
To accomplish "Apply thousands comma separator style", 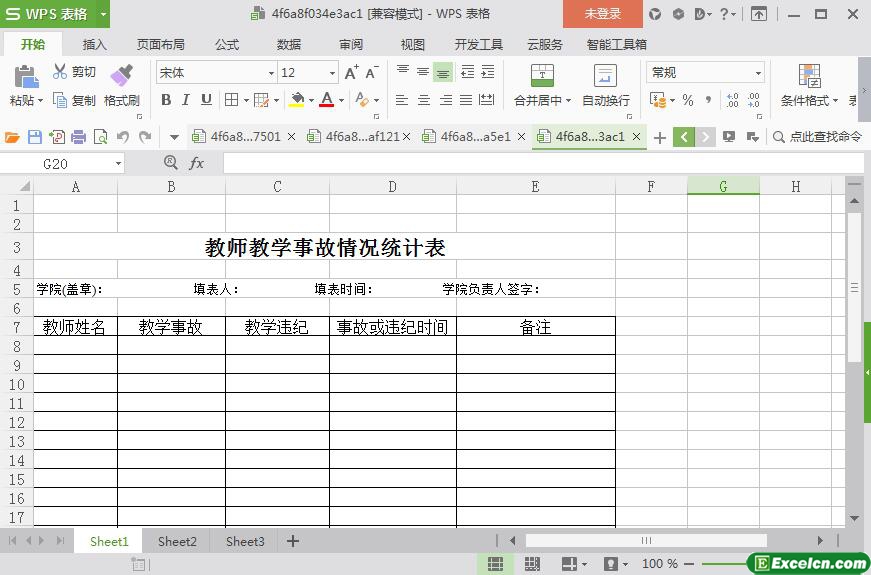I will [x=708, y=100].
